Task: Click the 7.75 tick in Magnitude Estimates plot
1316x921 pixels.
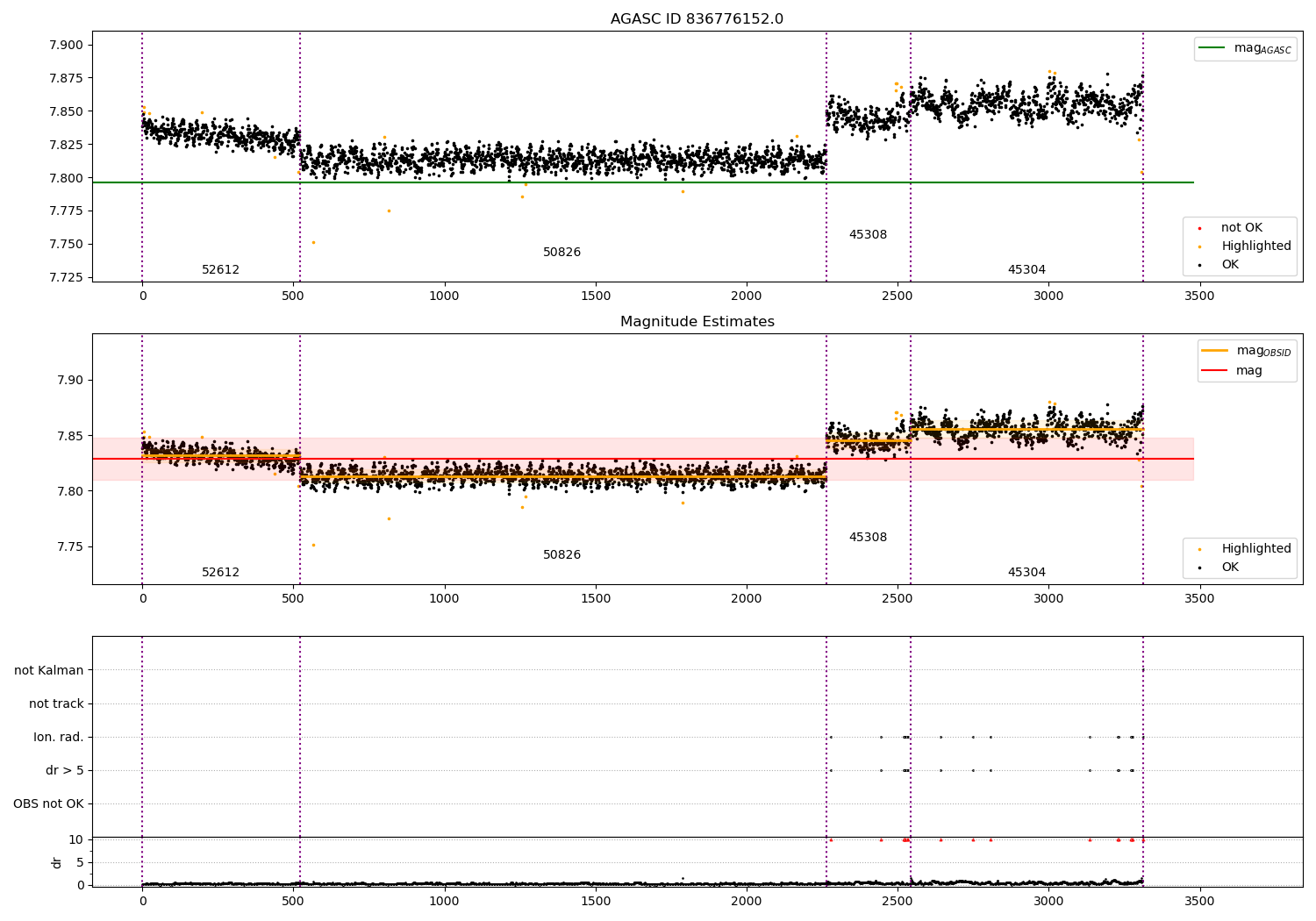Action: click(70, 546)
